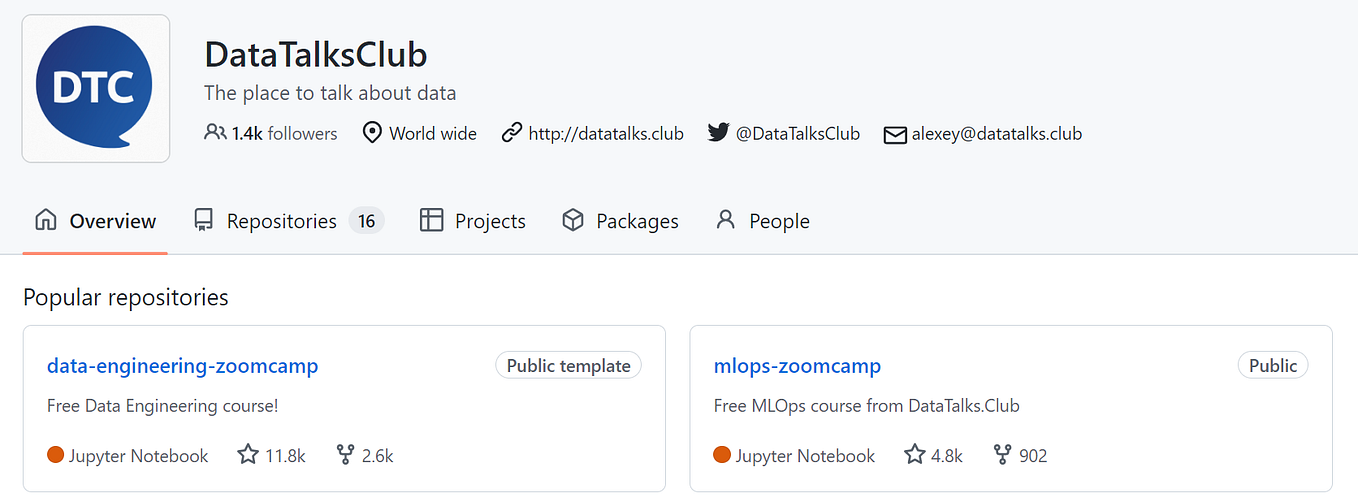Click the star icon on mlops-zoomcamp
Viewport: 1358px width, 502px height.
pyautogui.click(x=914, y=455)
